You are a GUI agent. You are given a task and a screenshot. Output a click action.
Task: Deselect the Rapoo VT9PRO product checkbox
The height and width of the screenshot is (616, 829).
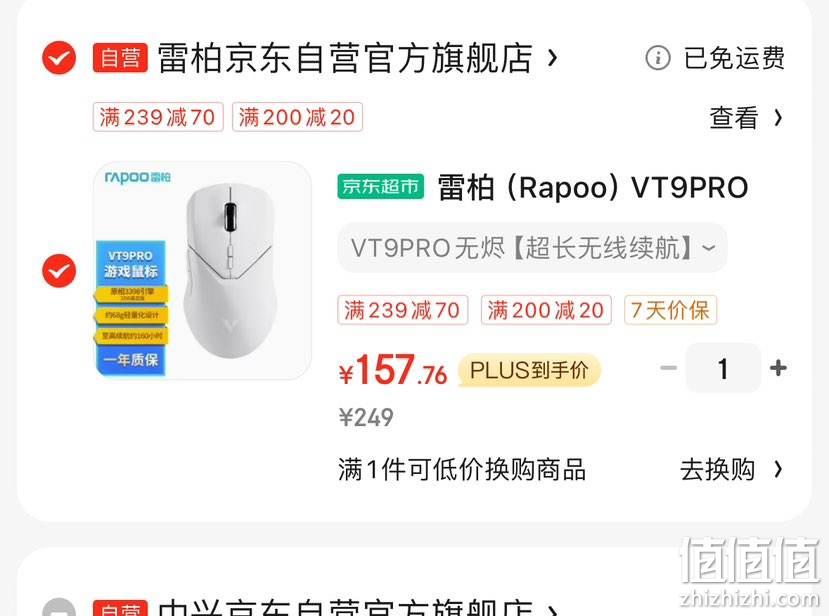point(59,271)
